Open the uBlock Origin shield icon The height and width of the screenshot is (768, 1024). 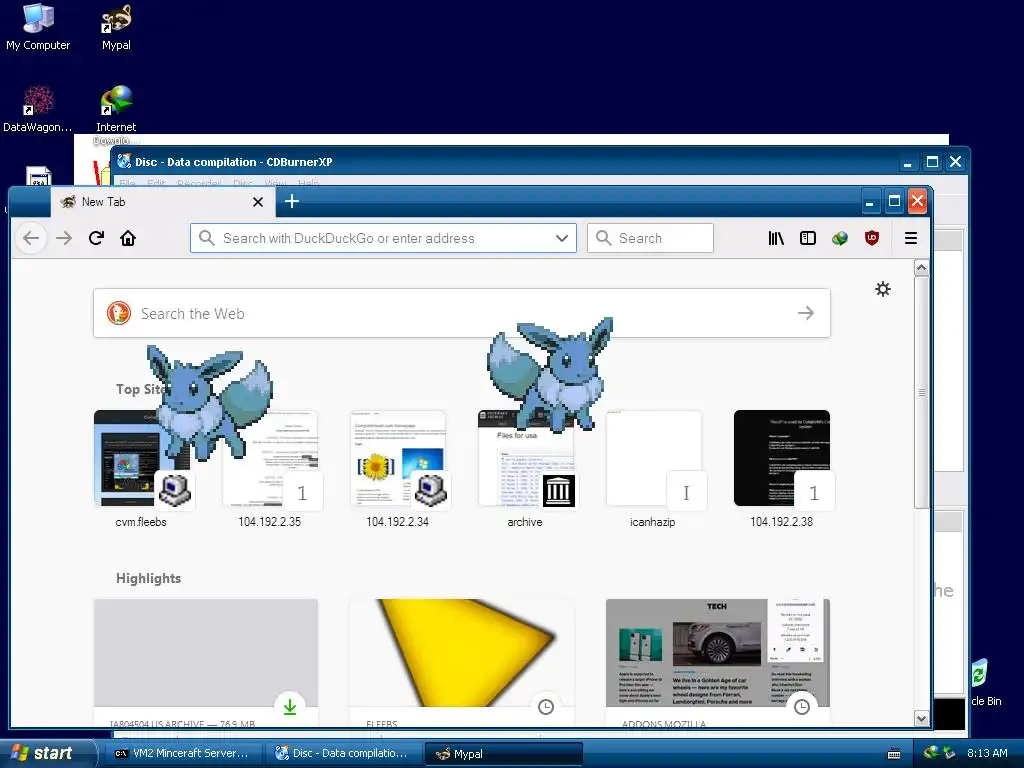coord(872,238)
